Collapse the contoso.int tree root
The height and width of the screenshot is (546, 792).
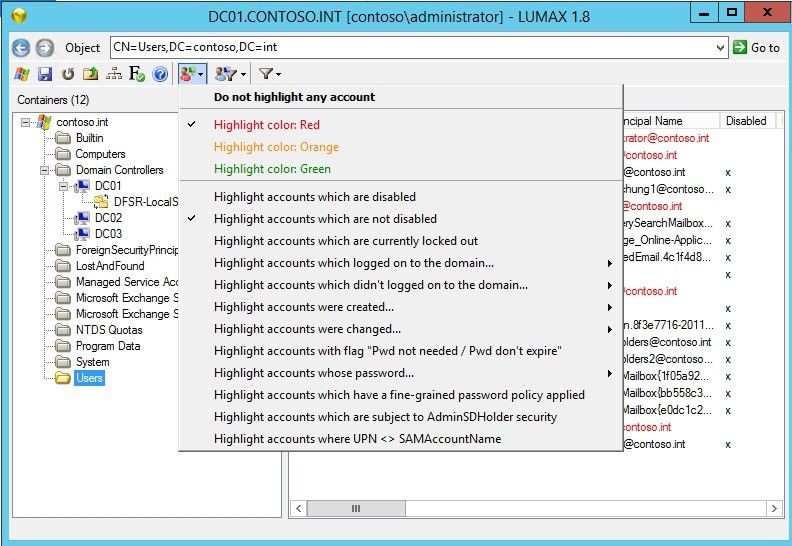pyautogui.click(x=25, y=122)
